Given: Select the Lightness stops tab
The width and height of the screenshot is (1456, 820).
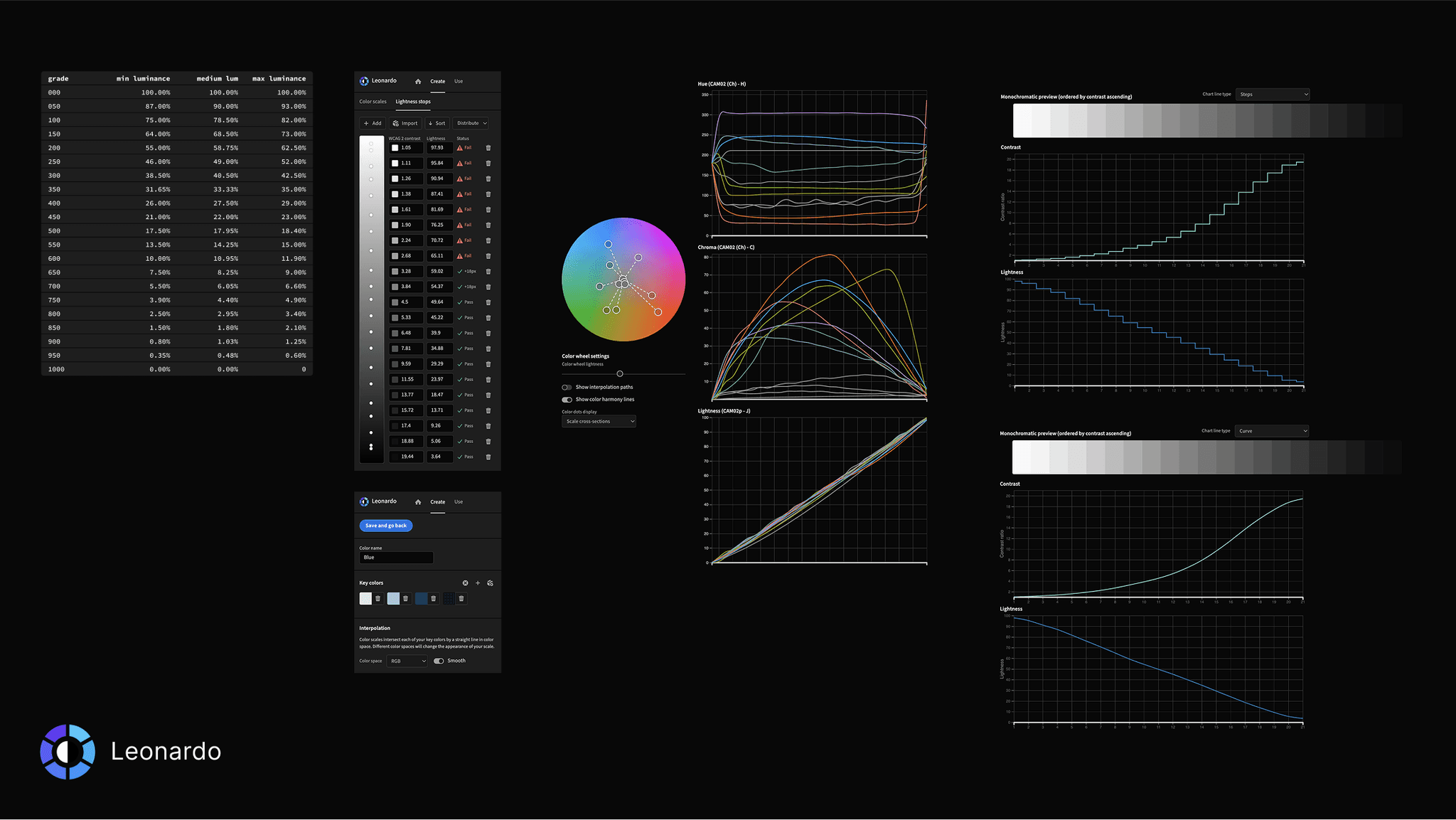Looking at the screenshot, I should [x=413, y=102].
